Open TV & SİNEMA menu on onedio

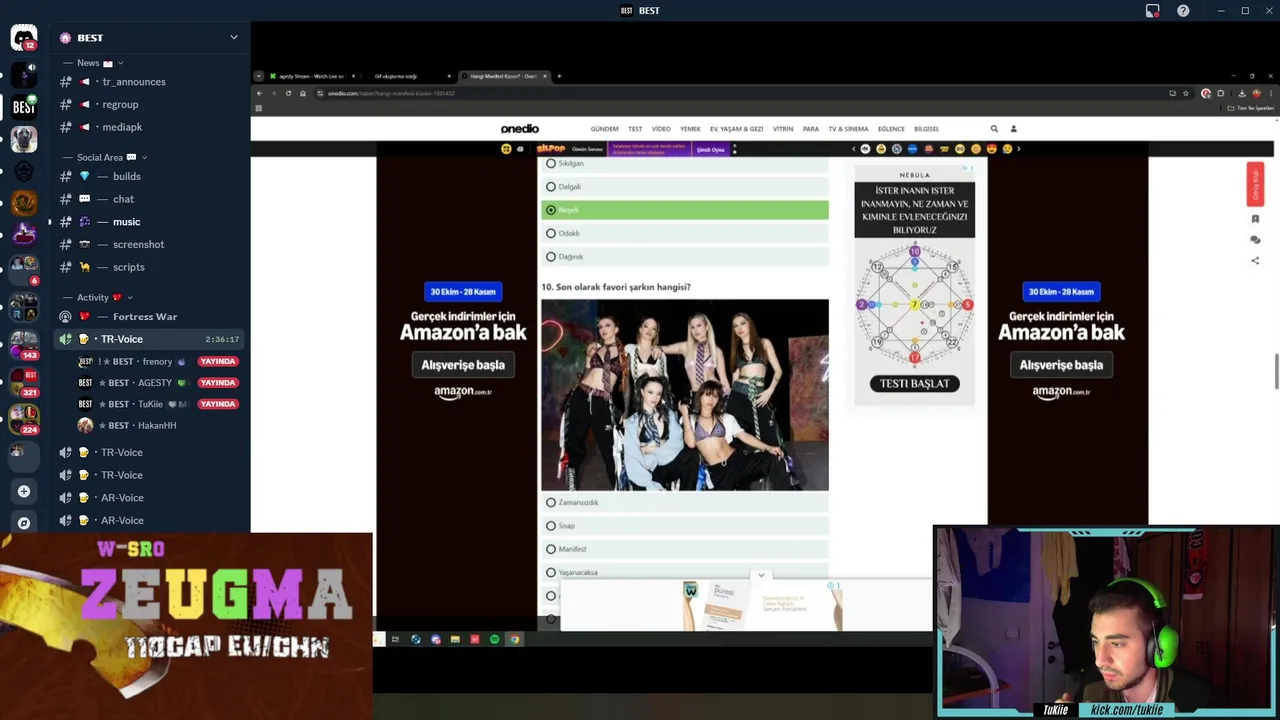click(848, 129)
